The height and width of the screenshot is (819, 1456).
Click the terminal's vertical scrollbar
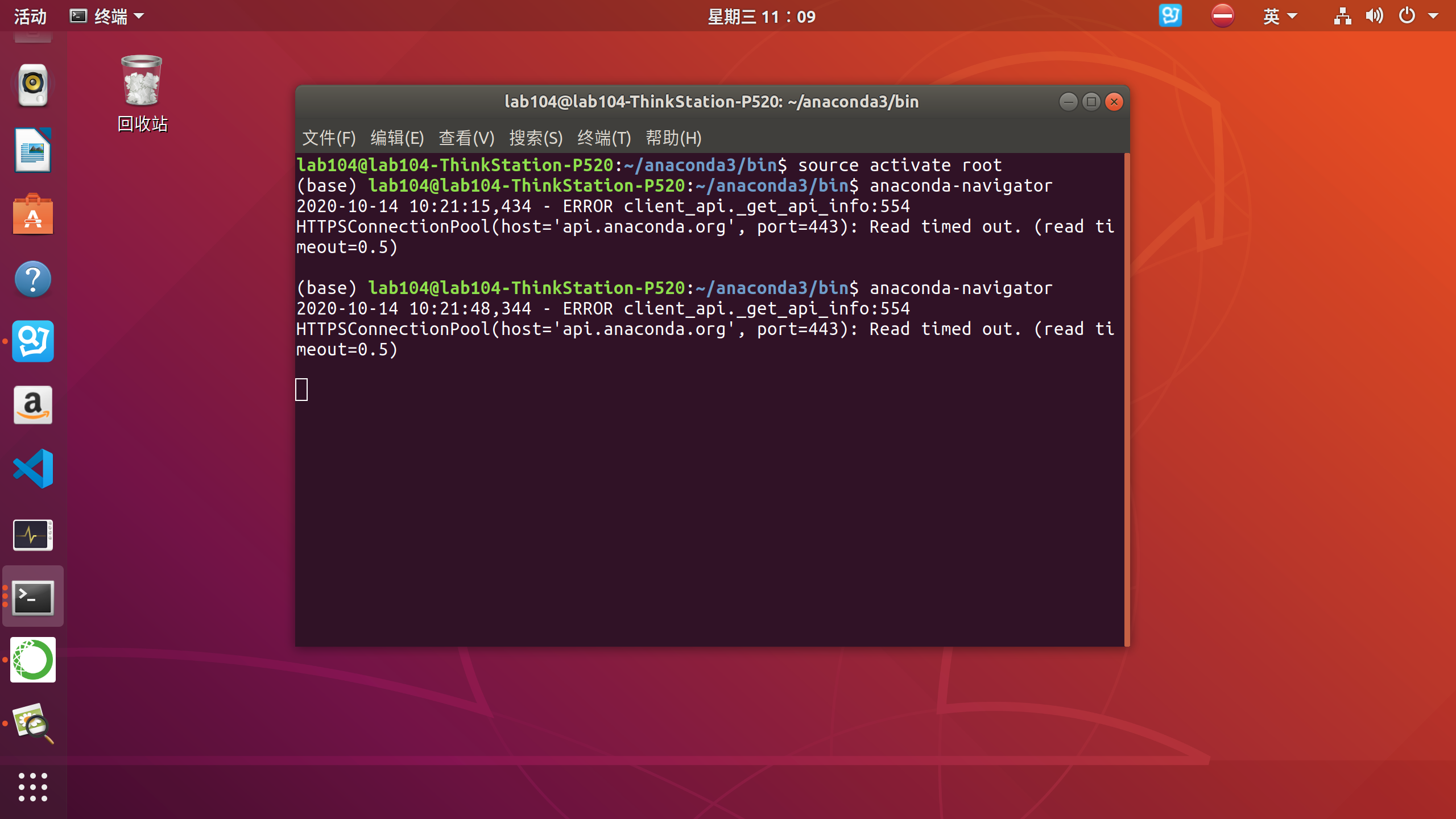point(1127,398)
